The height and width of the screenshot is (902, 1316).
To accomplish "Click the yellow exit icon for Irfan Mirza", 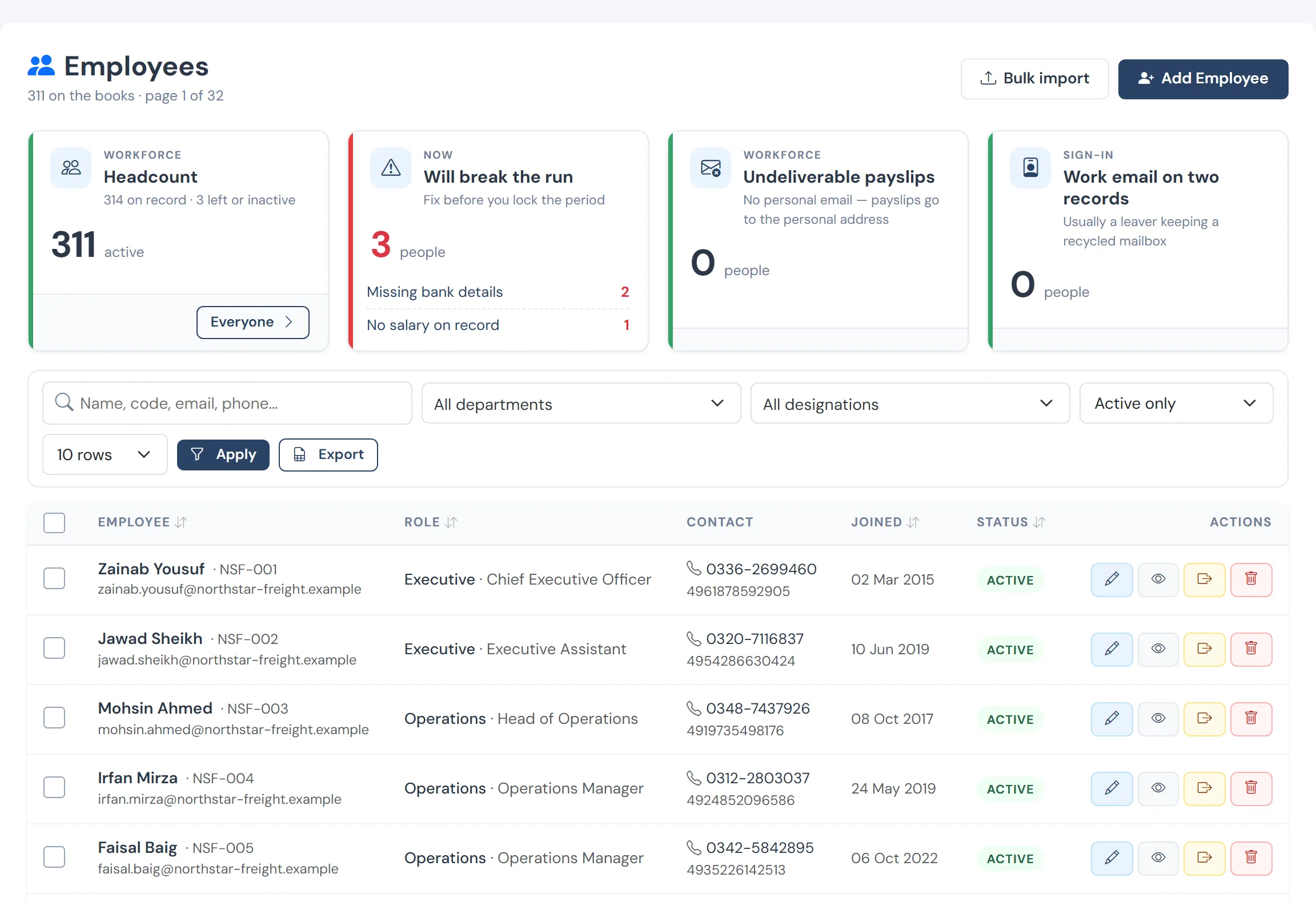I will pyautogui.click(x=1204, y=788).
